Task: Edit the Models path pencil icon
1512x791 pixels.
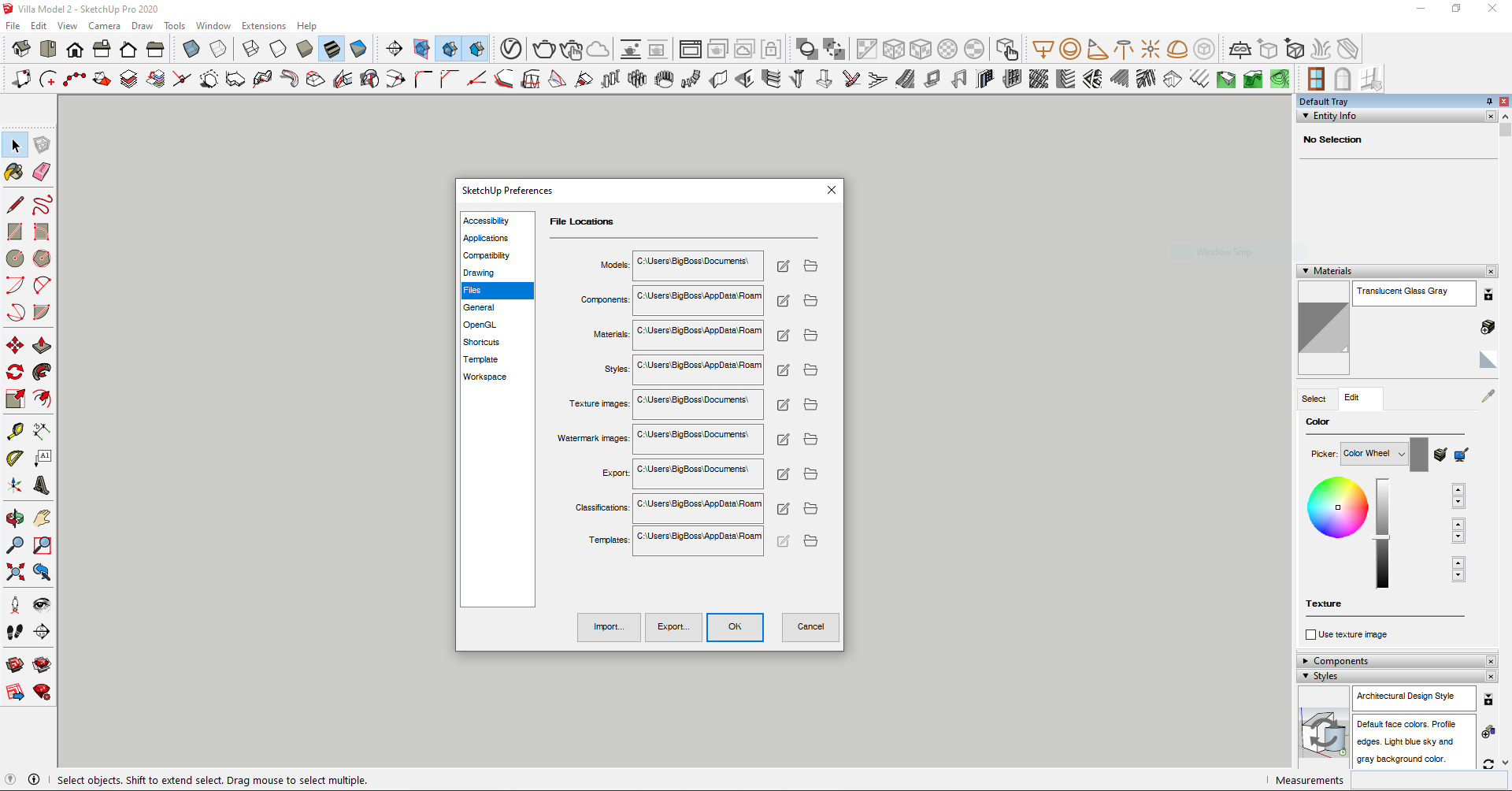Action: click(x=783, y=266)
